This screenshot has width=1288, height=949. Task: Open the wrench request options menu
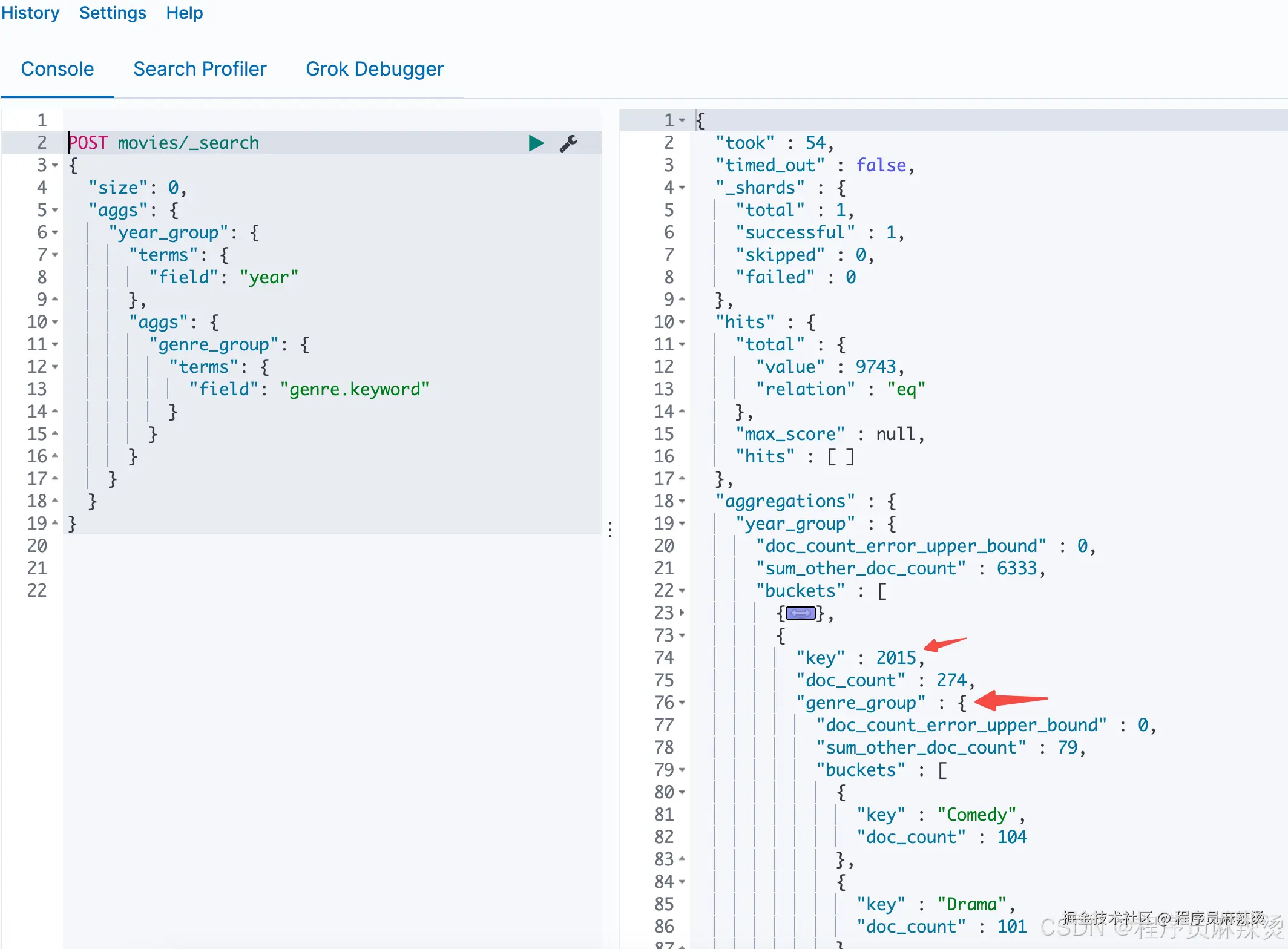568,143
